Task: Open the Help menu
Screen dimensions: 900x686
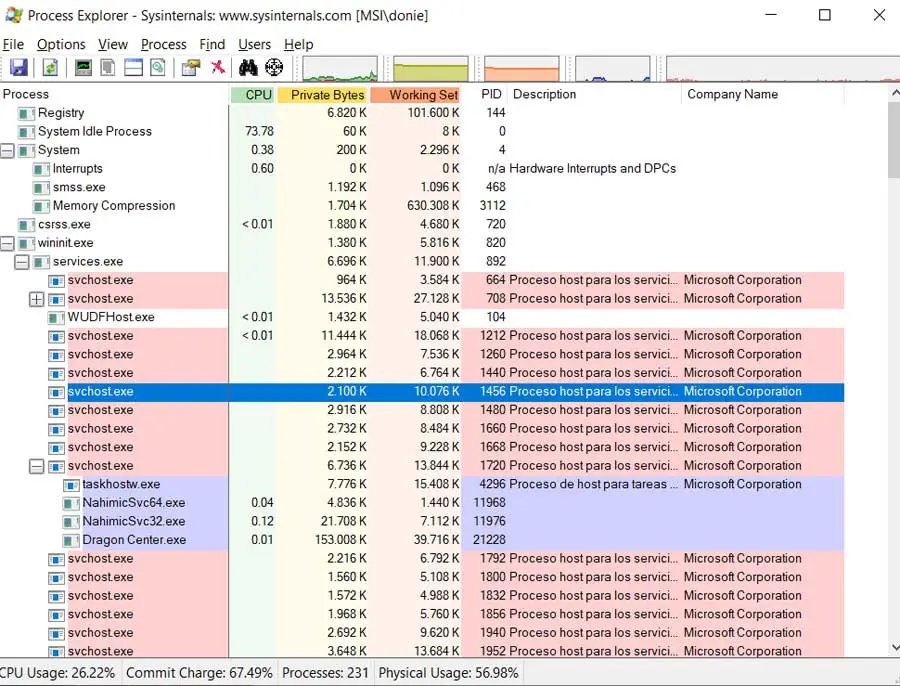Action: point(298,44)
